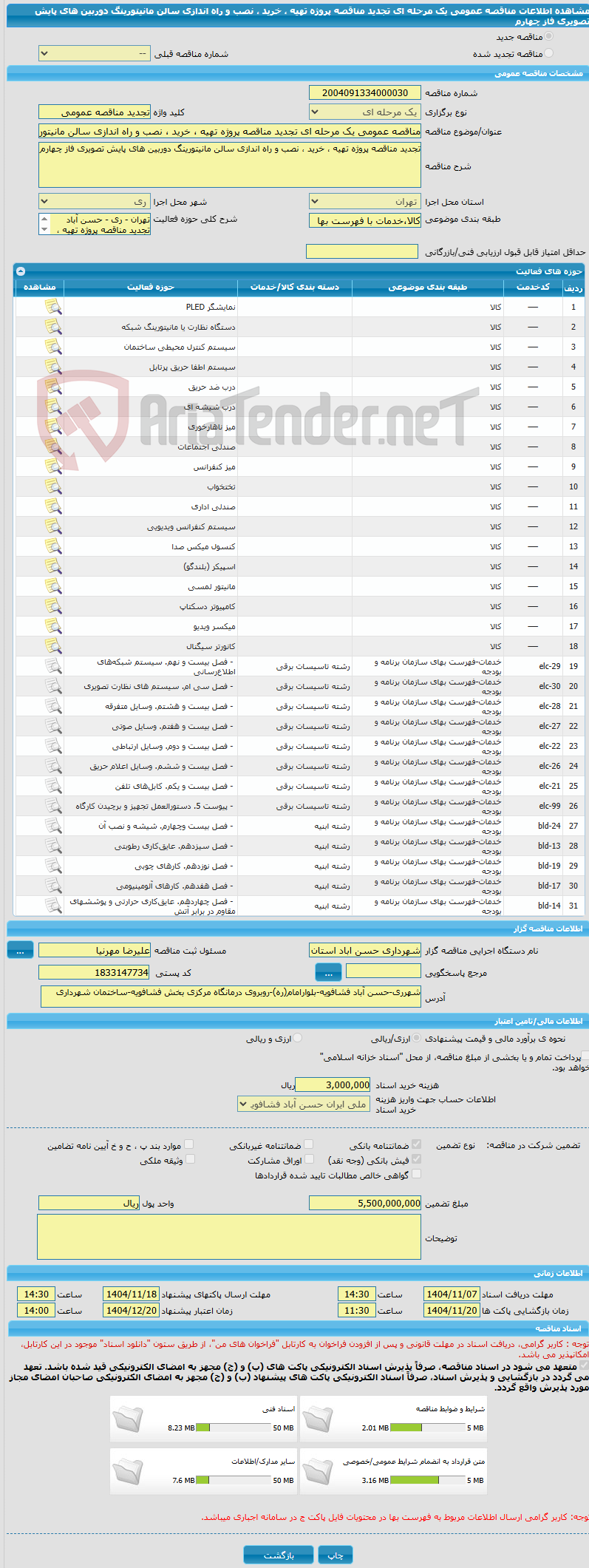Sort by حوزه فعالیت column header

click(x=151, y=287)
